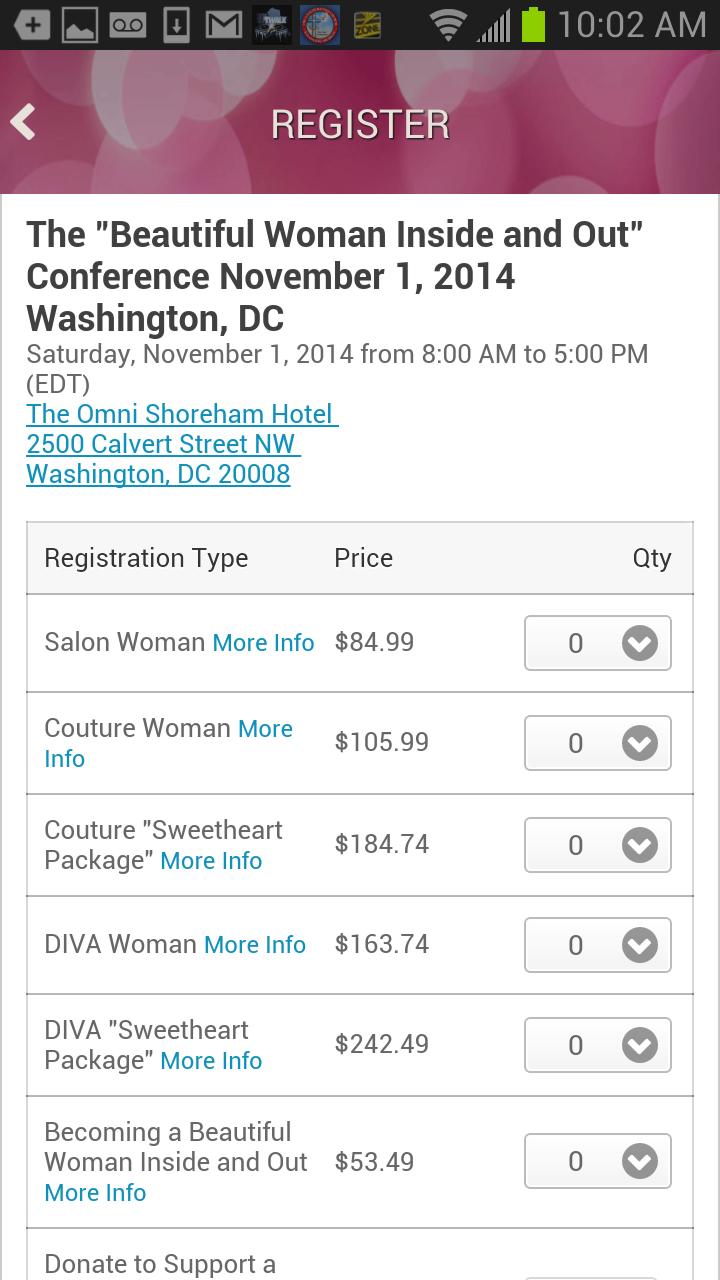This screenshot has width=720, height=1280.
Task: Tap the 10:02 AM clock in status bar
Action: [x=632, y=25]
